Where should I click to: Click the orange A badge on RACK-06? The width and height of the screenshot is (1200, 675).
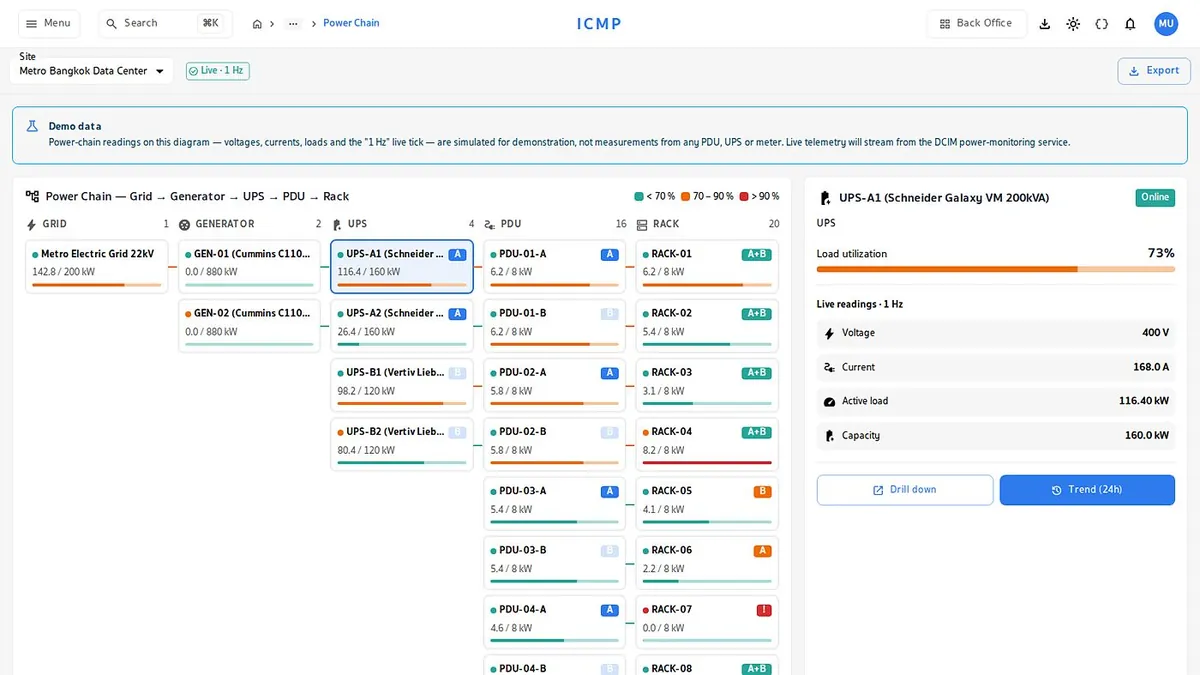pos(763,551)
